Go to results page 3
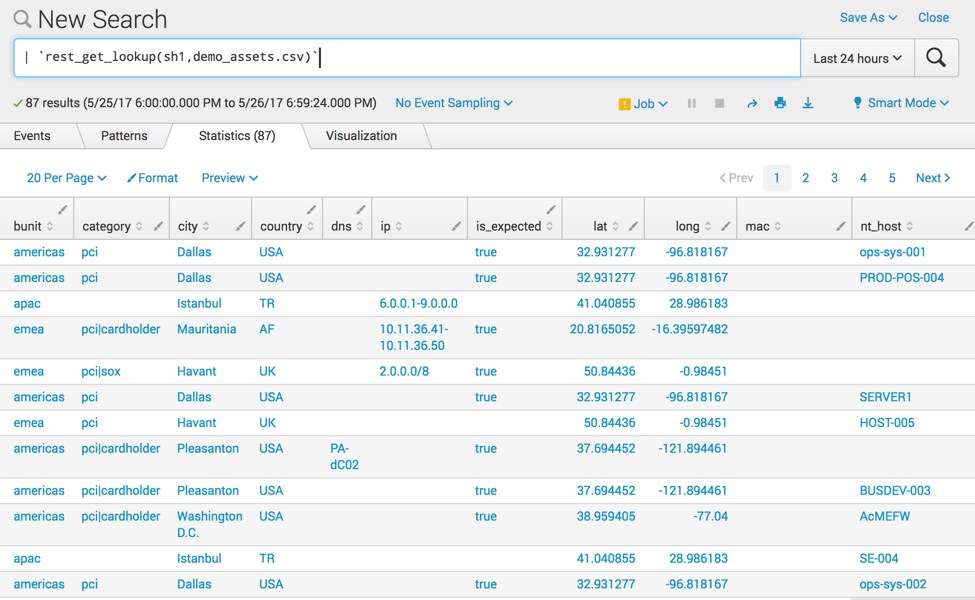 click(834, 178)
